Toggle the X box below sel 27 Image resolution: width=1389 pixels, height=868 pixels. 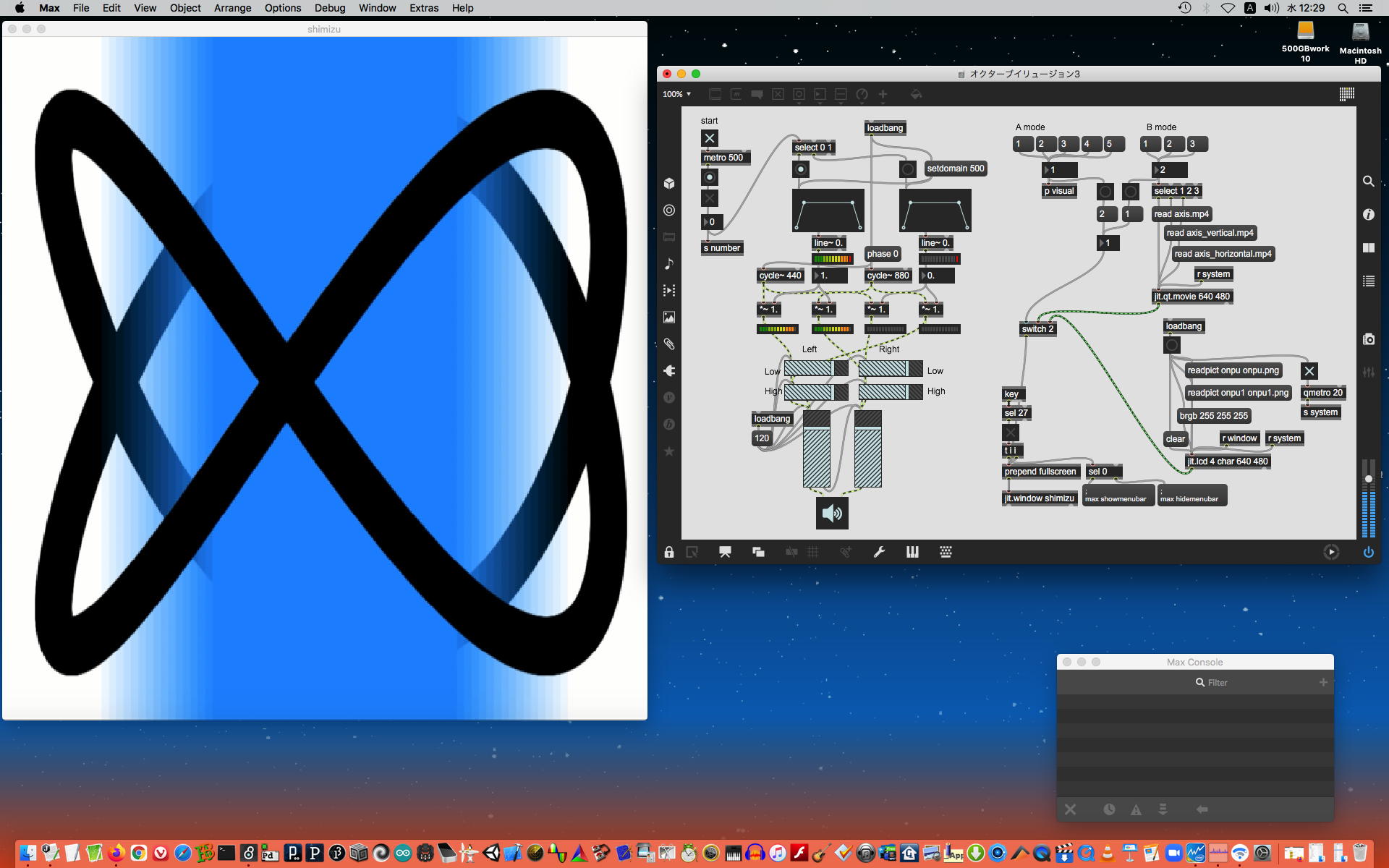click(1011, 433)
